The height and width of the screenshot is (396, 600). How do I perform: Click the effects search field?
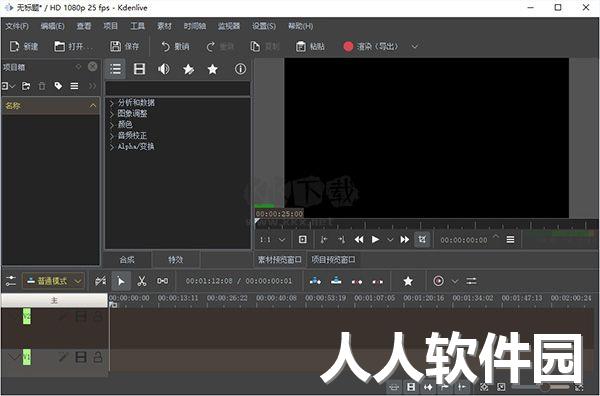(x=178, y=88)
